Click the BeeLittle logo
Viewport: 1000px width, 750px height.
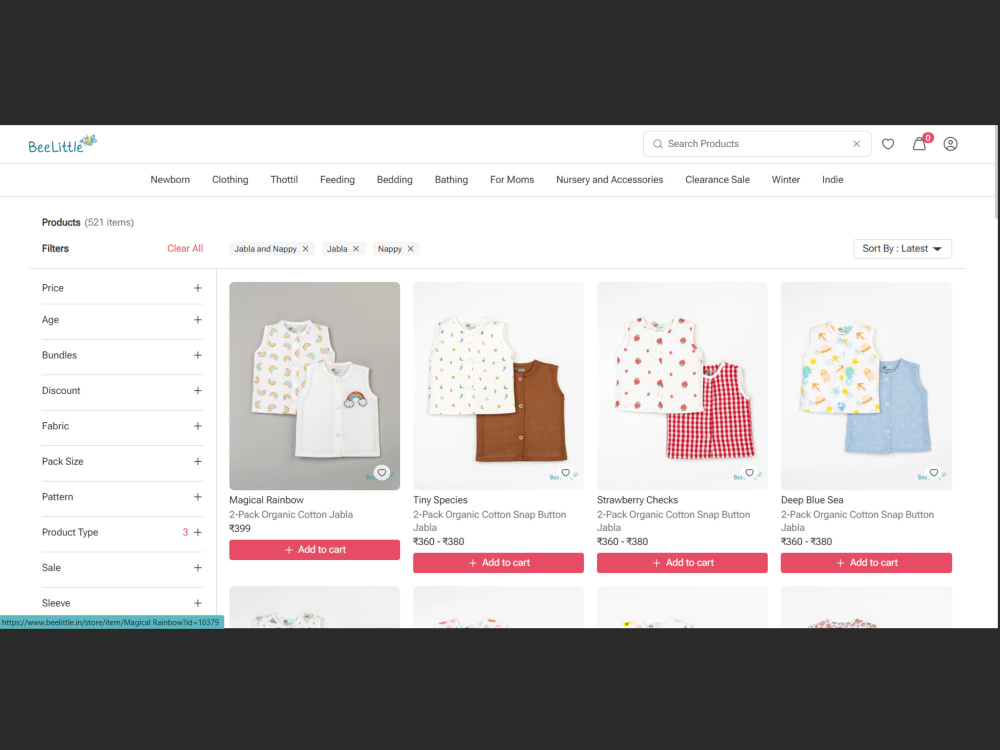(62, 145)
